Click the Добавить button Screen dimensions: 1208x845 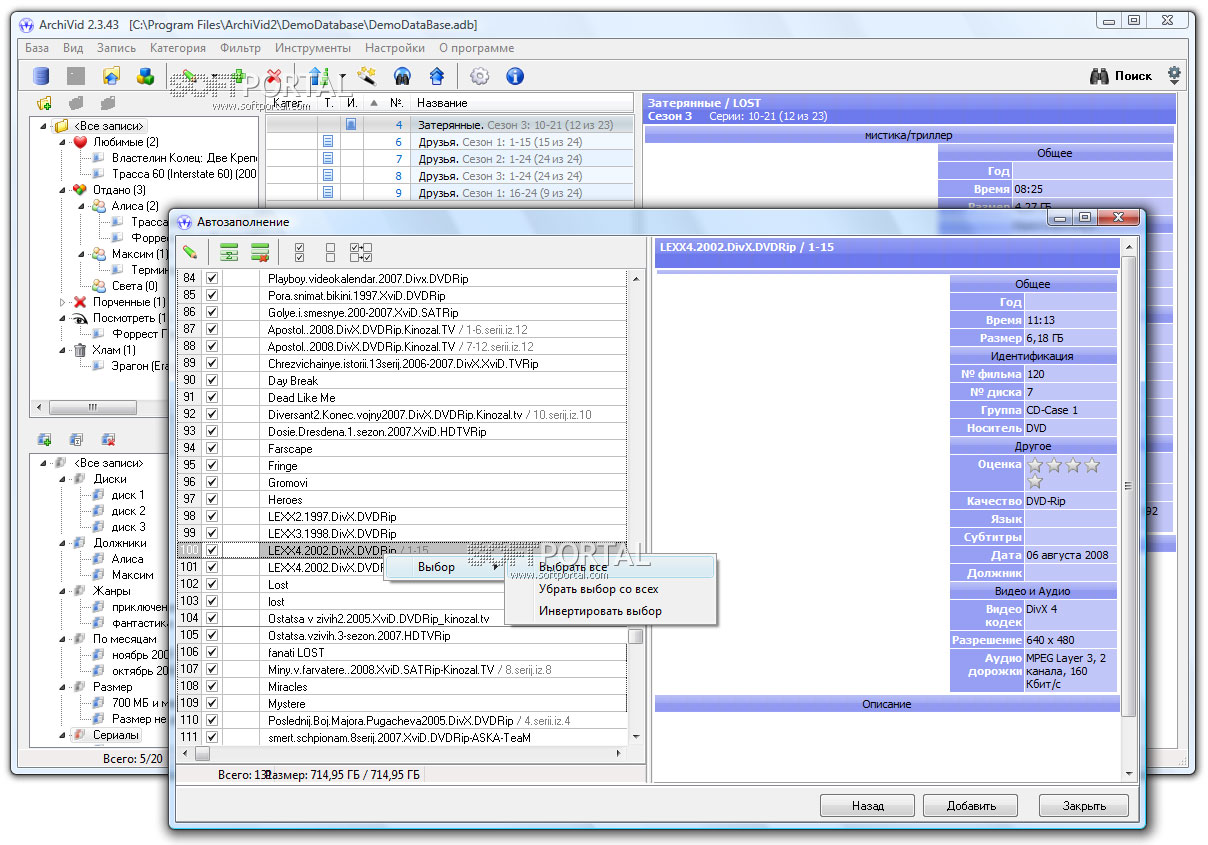972,805
